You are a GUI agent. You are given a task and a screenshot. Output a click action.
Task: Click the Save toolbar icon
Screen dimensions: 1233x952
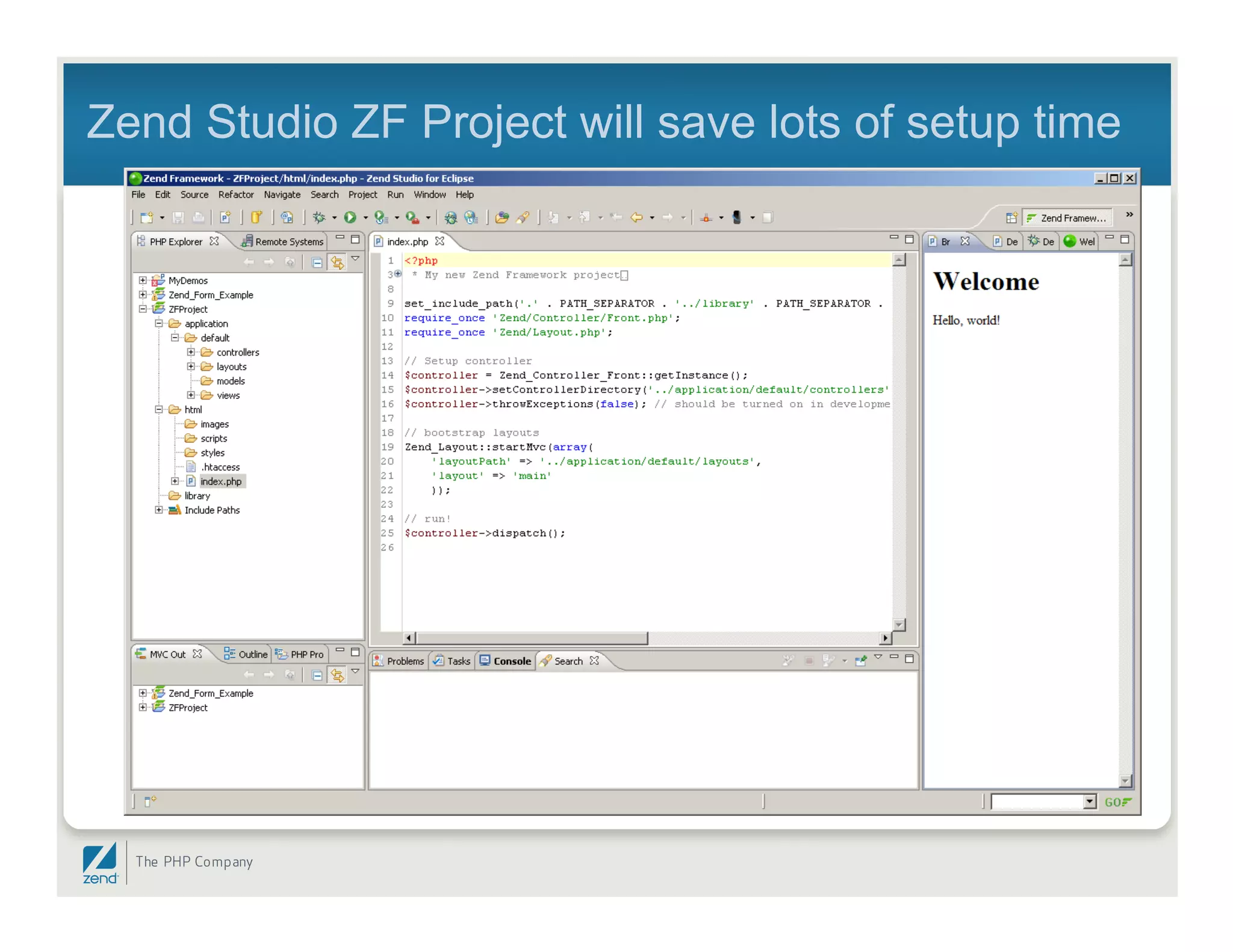coord(178,217)
